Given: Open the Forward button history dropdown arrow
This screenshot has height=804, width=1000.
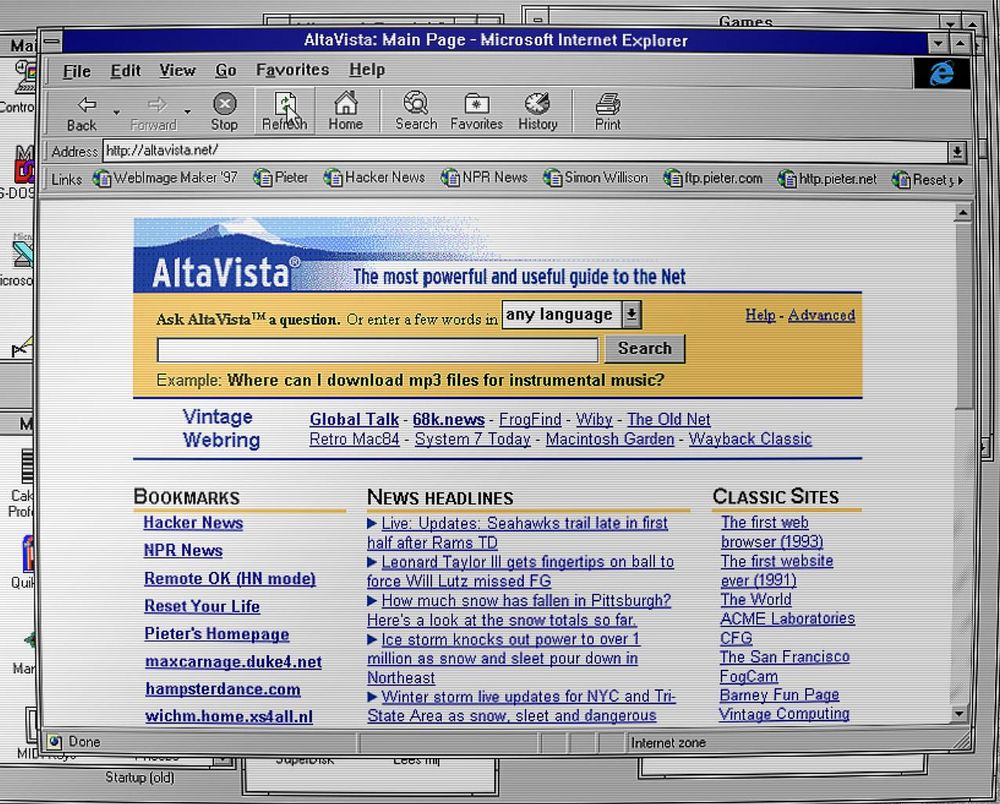Looking at the screenshot, I should pyautogui.click(x=188, y=112).
